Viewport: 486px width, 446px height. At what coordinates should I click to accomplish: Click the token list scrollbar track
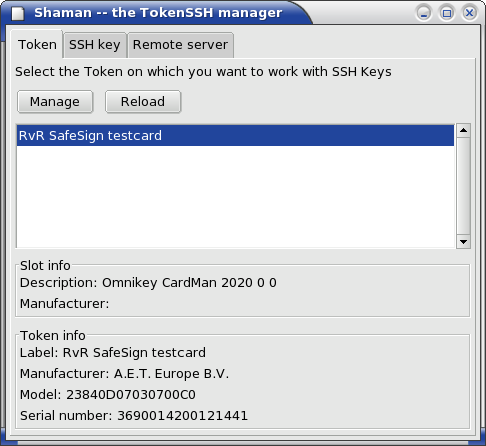(x=463, y=186)
